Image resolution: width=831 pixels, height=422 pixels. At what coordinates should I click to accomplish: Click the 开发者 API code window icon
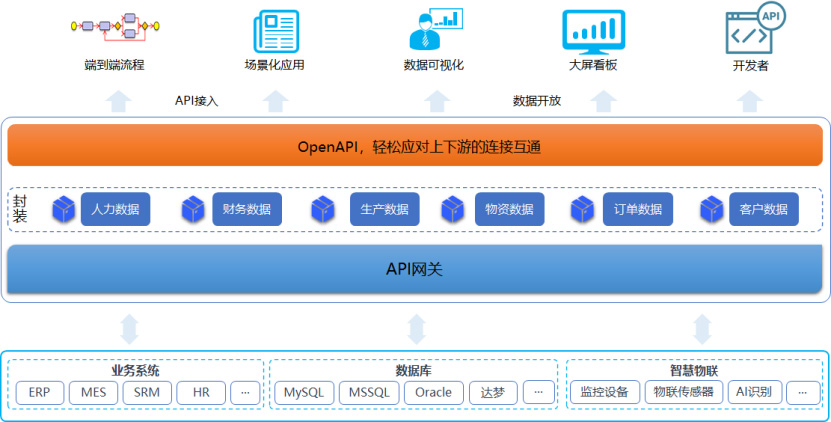click(x=755, y=27)
